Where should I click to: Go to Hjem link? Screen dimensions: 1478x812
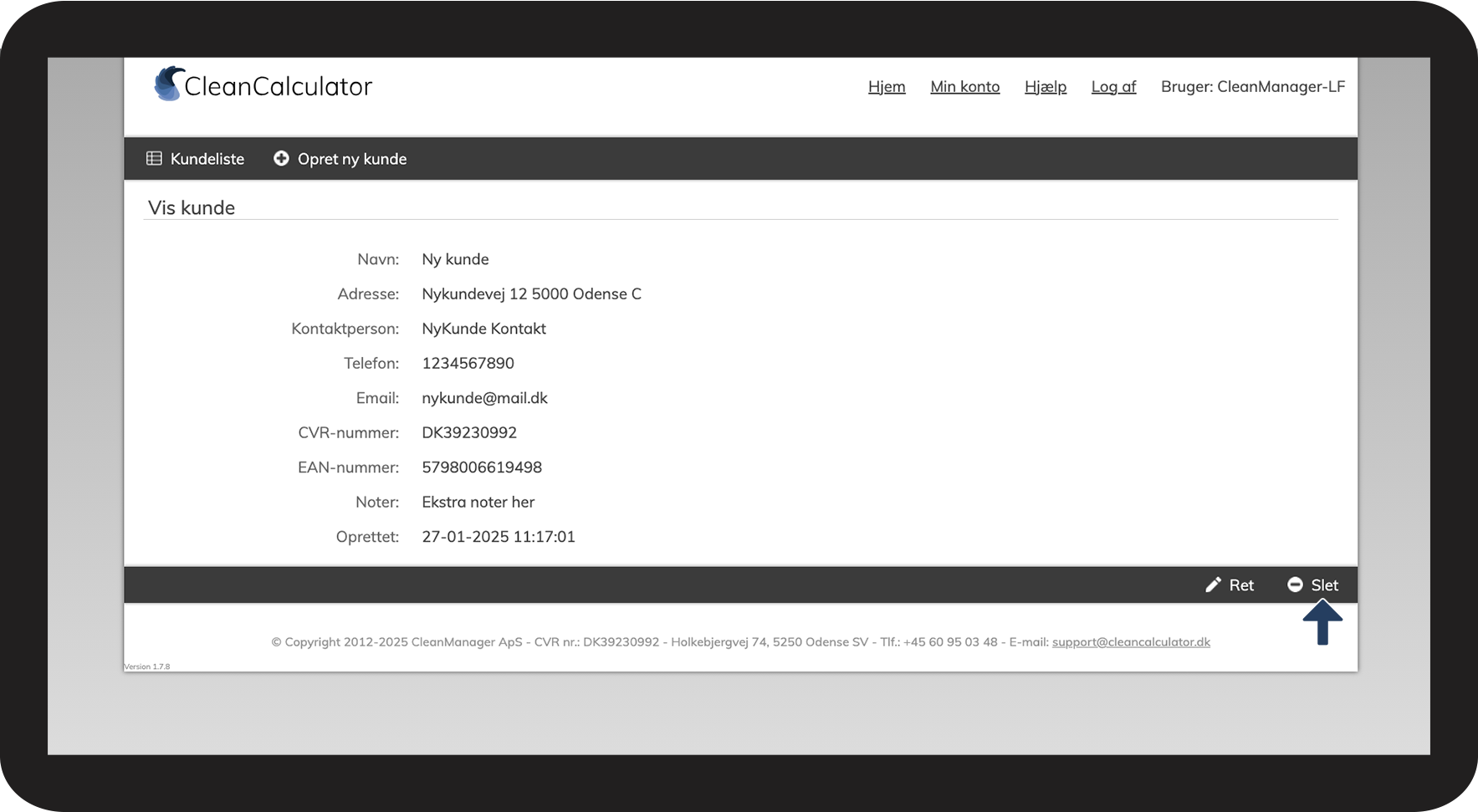point(887,86)
